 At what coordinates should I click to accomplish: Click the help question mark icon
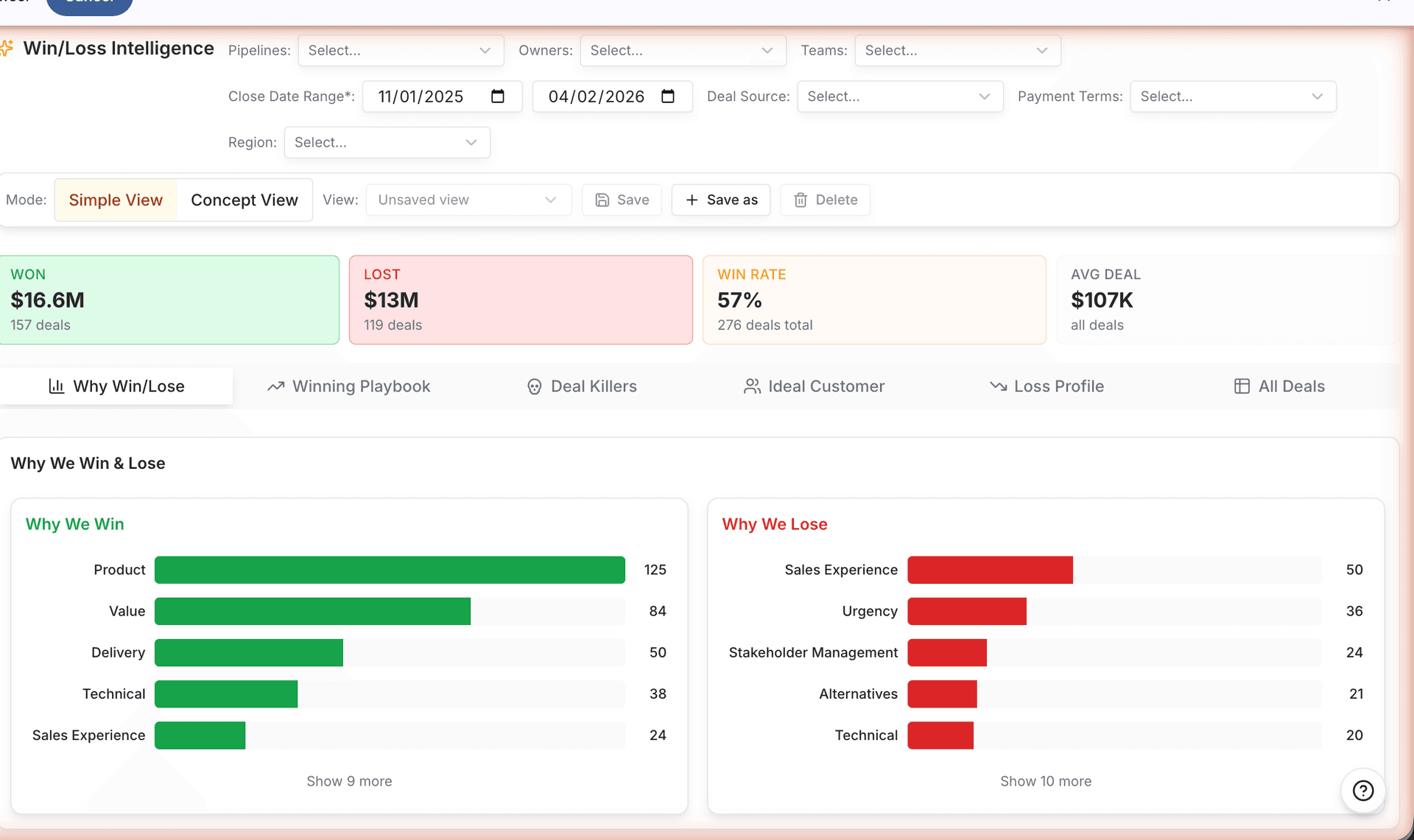point(1363,791)
